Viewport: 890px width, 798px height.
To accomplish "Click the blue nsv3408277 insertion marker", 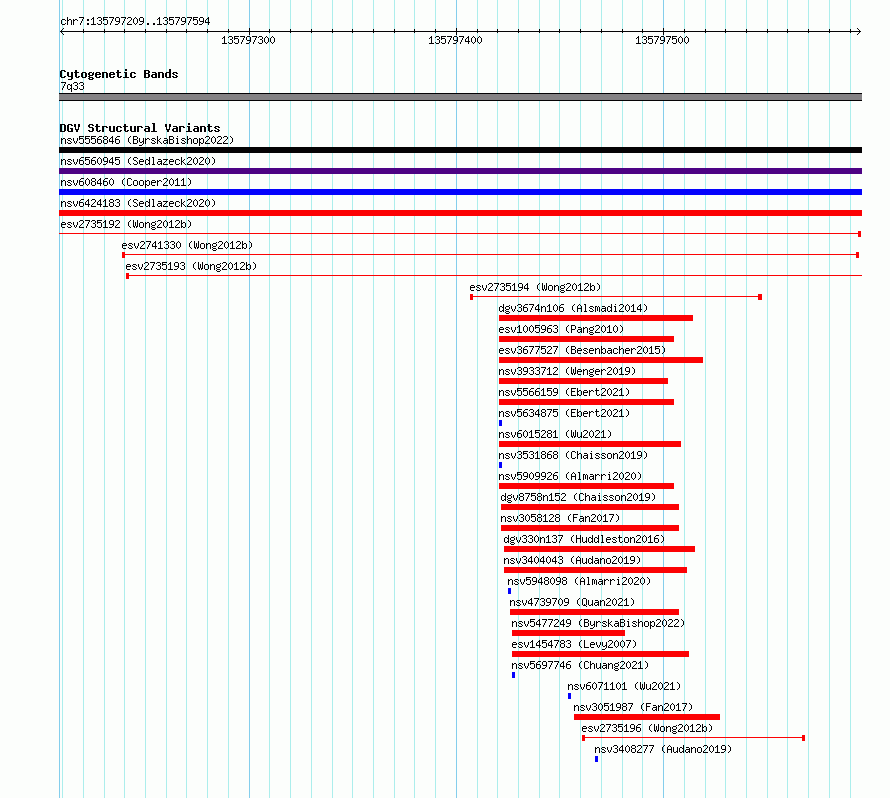I will (597, 759).
